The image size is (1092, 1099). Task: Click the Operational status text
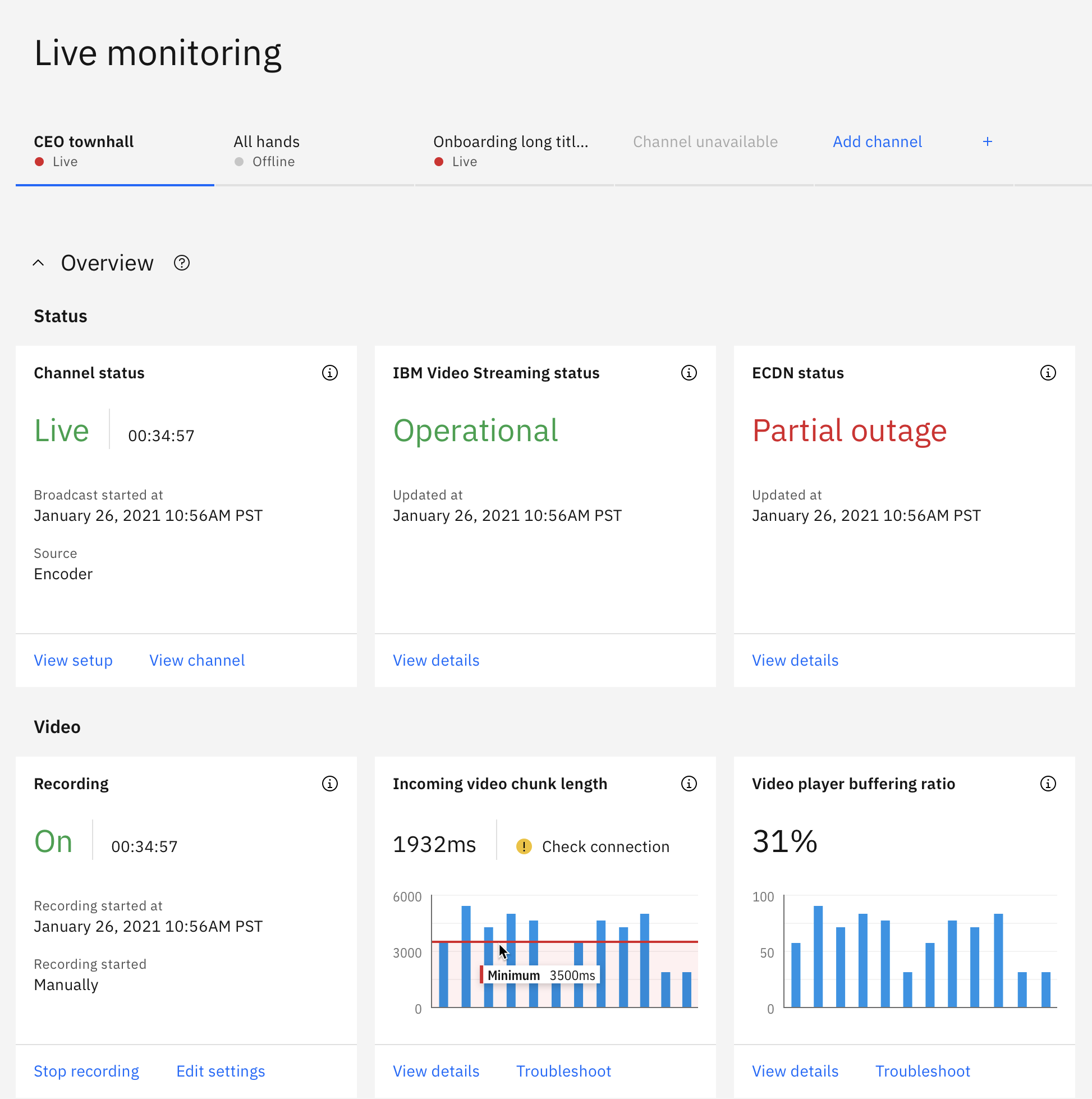[x=475, y=431]
